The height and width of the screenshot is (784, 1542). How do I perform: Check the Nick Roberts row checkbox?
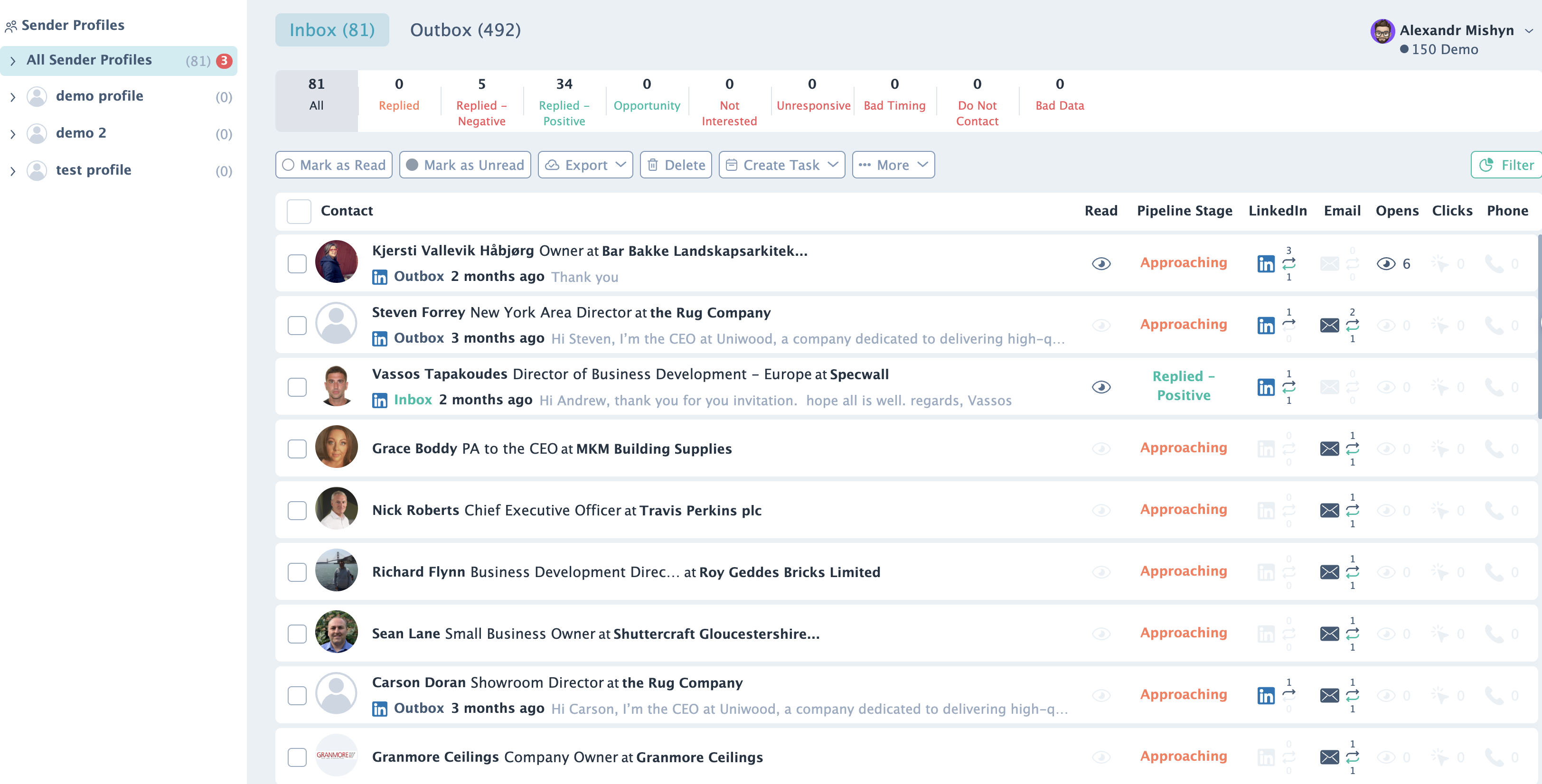click(x=297, y=511)
